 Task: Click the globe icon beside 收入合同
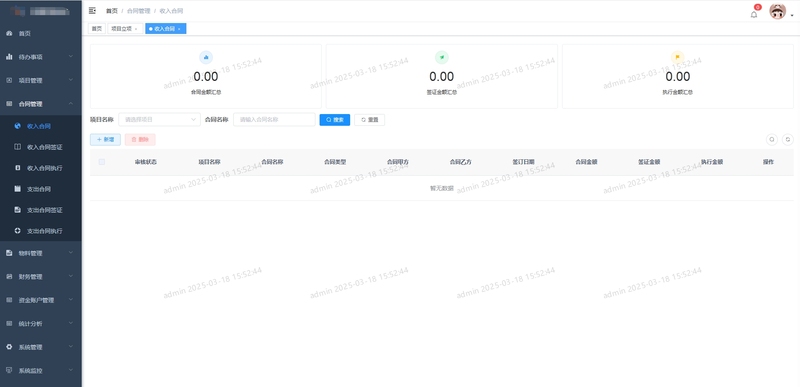coord(17,126)
